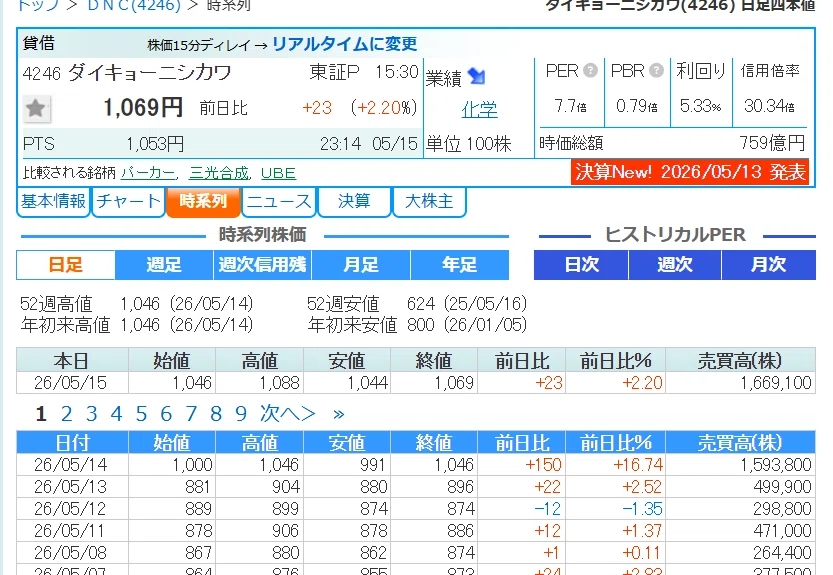The image size is (833, 575).
Task: Click the blue earnings trend arrow icon
Action: (x=476, y=77)
